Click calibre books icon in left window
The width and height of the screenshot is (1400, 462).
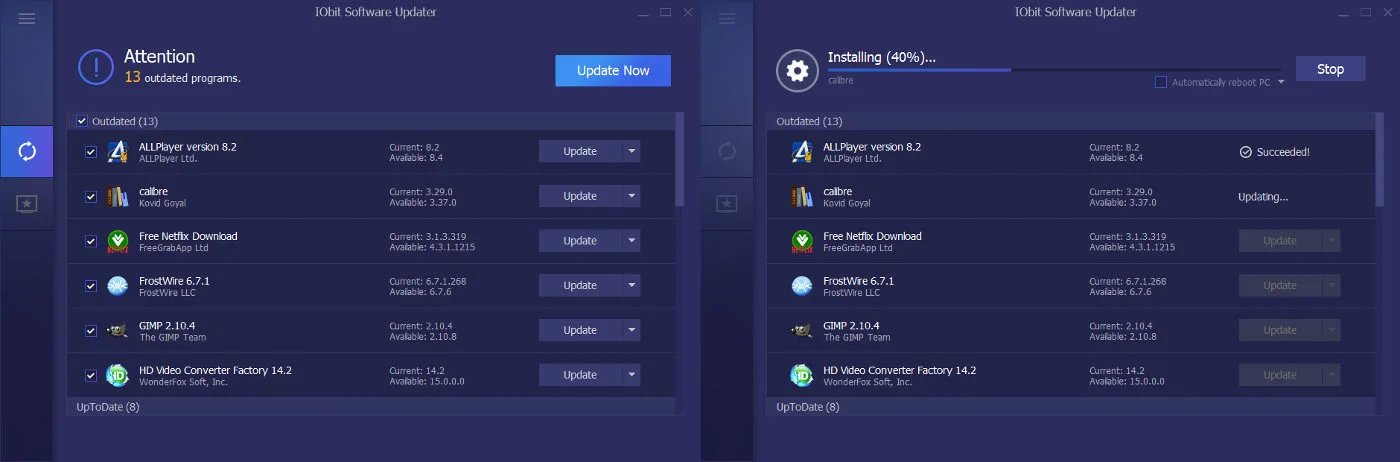click(x=118, y=196)
